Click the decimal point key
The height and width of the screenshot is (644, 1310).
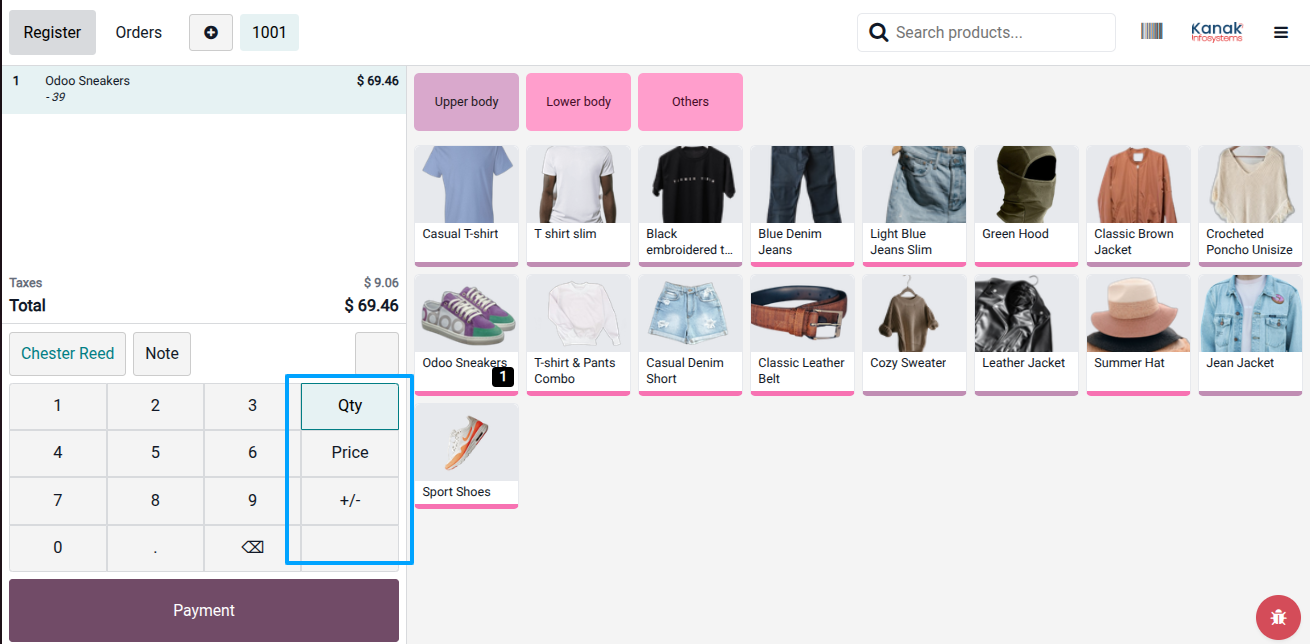(x=155, y=547)
